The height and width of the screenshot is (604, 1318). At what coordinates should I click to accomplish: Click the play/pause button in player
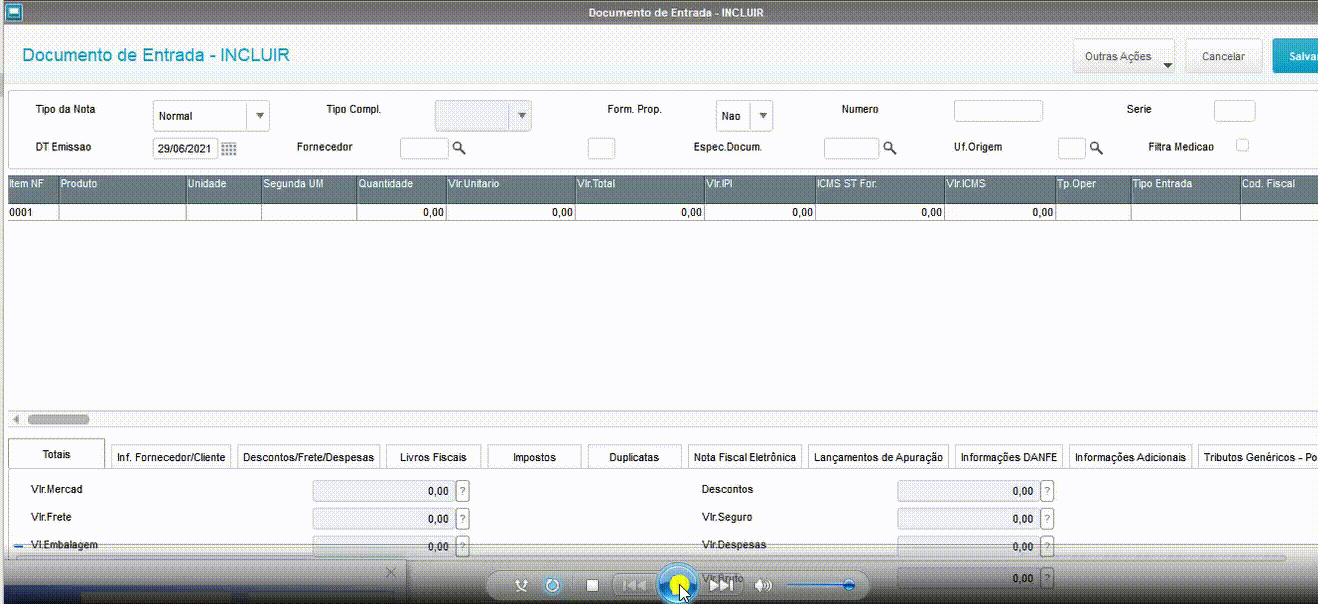[x=678, y=584]
